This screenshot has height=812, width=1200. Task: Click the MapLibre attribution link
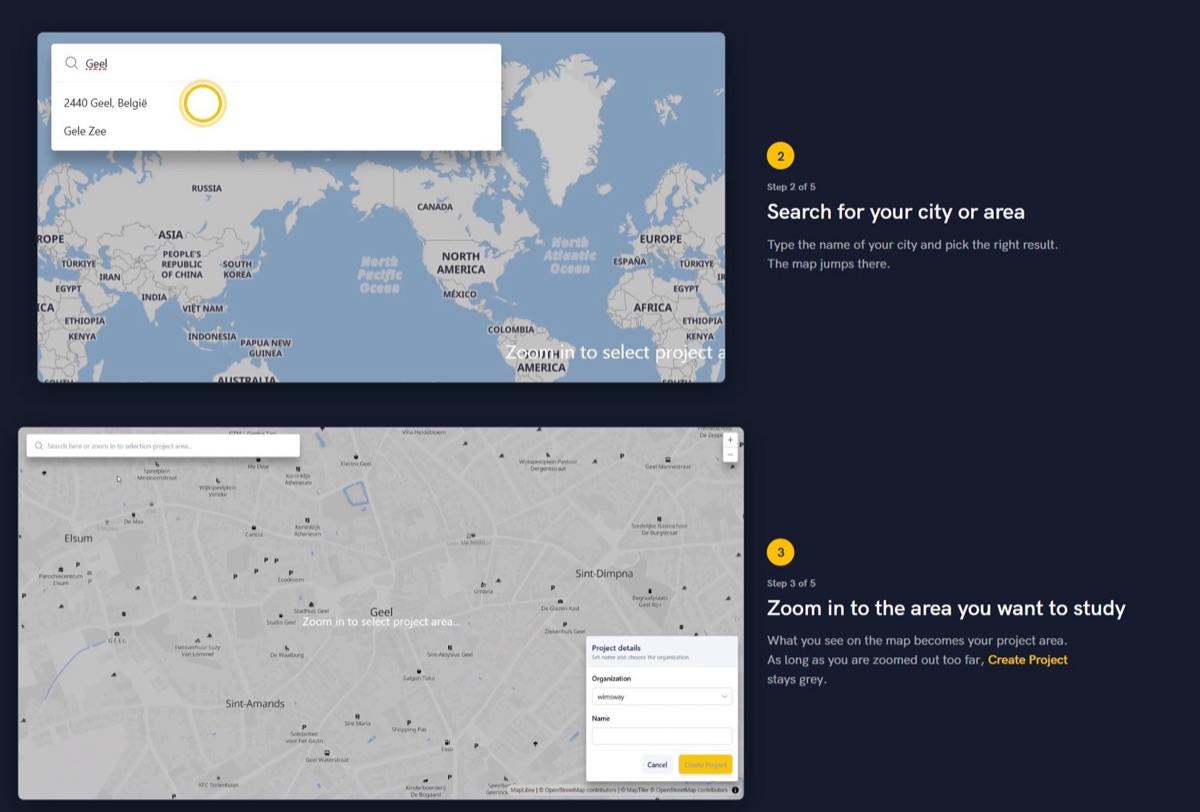point(524,790)
